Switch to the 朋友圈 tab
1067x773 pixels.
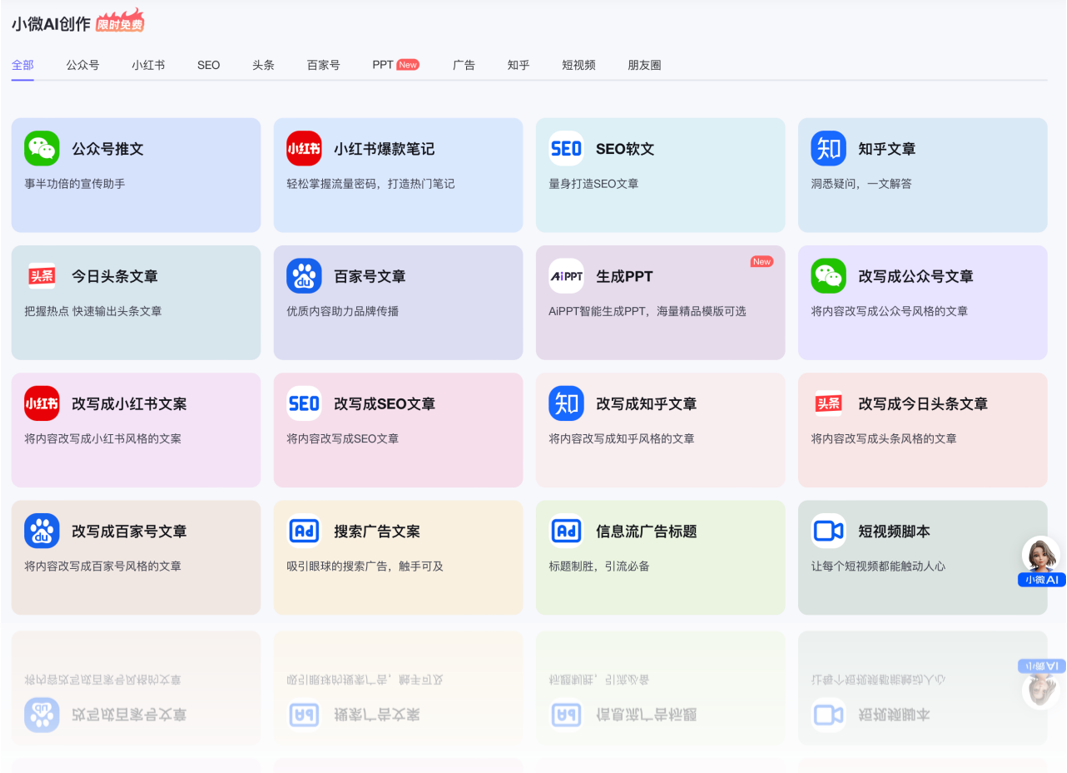(x=644, y=65)
